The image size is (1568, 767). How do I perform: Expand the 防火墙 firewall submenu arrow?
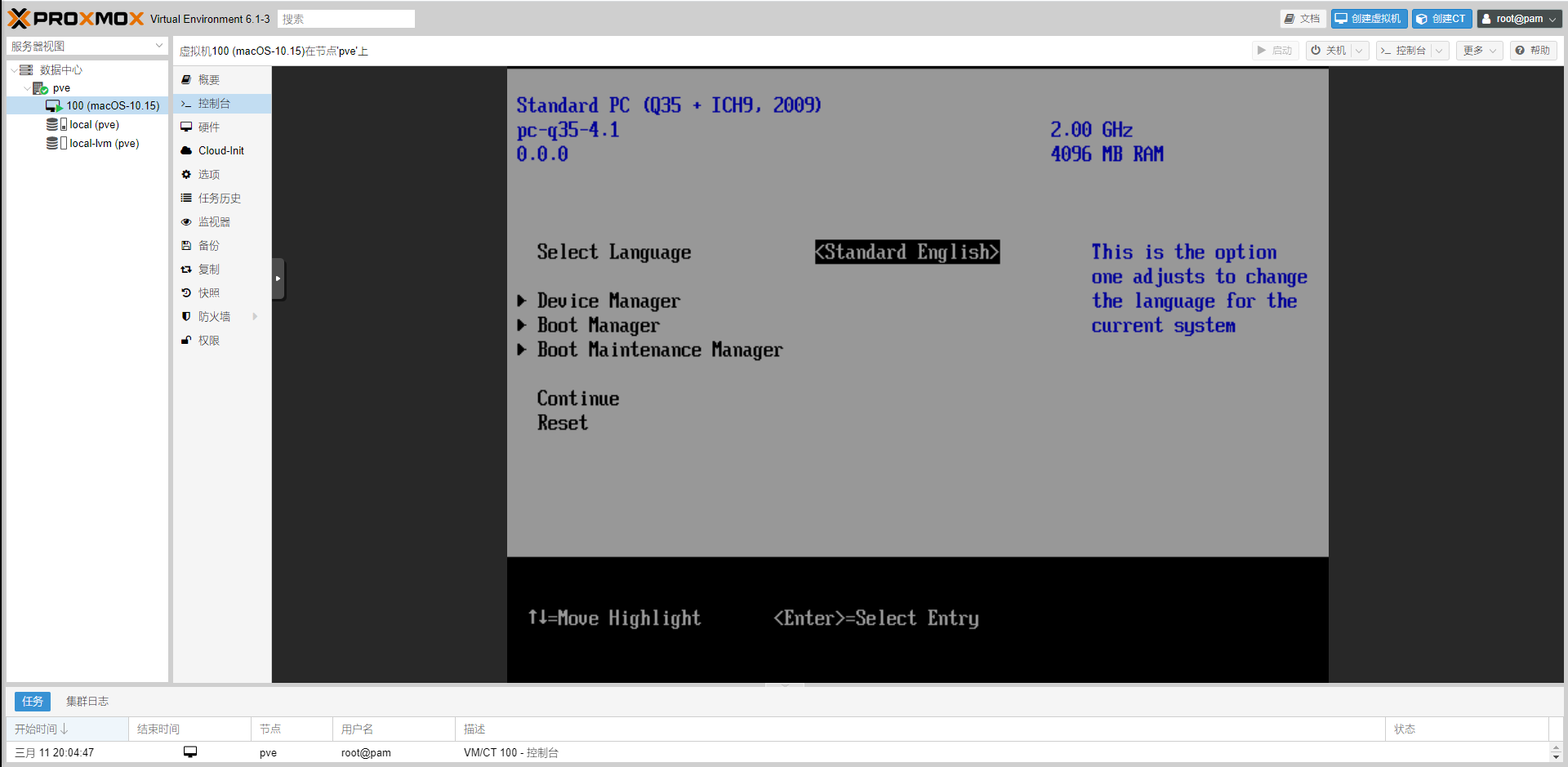click(x=255, y=317)
